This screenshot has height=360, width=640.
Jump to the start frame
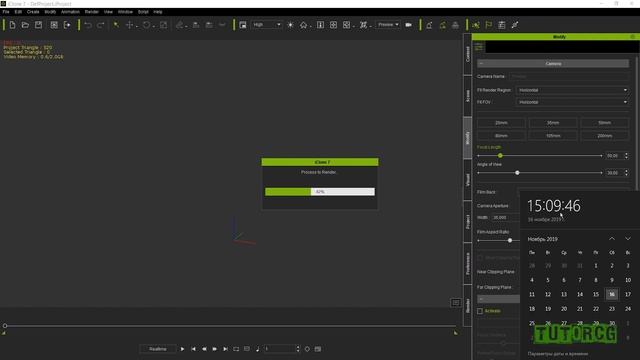click(193, 349)
